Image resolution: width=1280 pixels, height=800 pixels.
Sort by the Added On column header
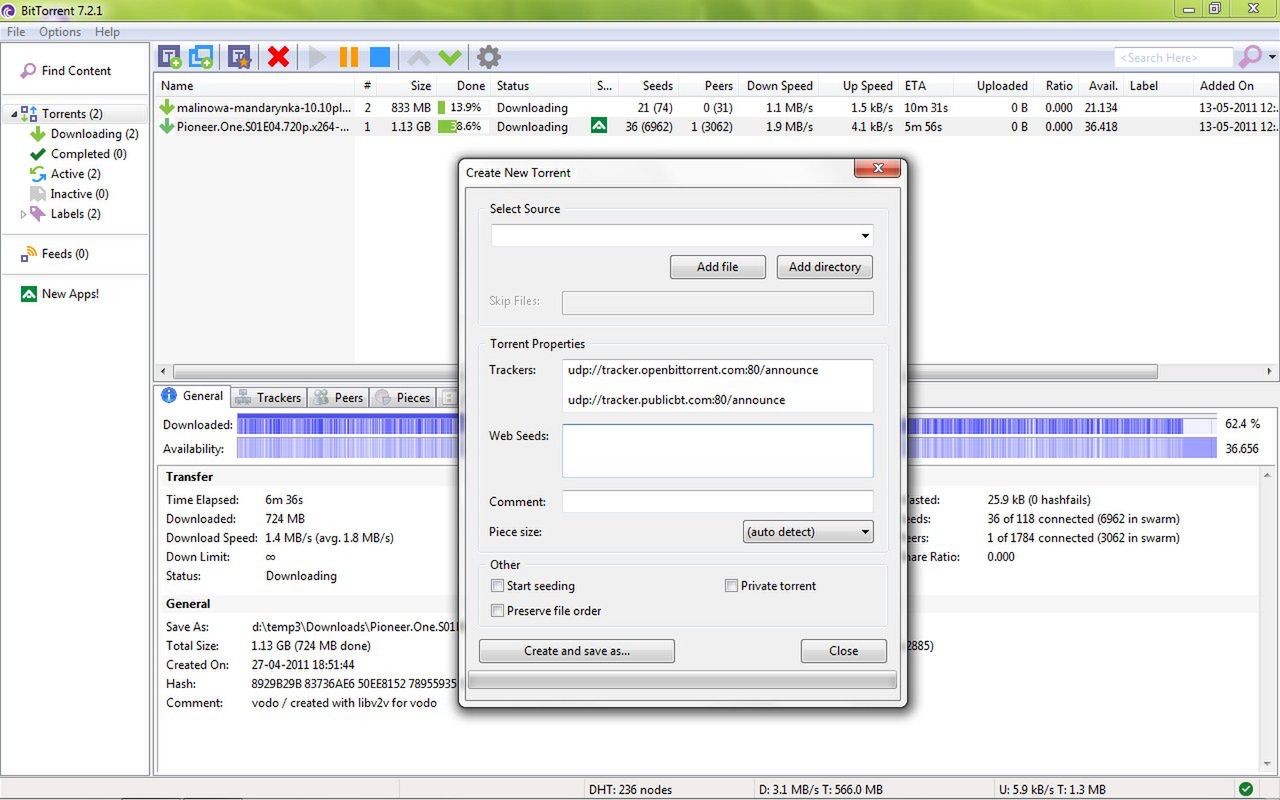[x=1237, y=86]
